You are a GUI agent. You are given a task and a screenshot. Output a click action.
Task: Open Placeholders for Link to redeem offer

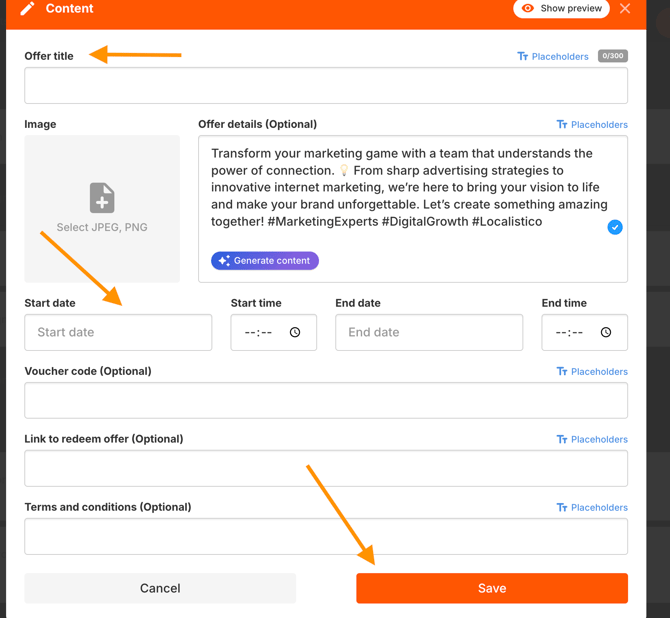(x=592, y=440)
